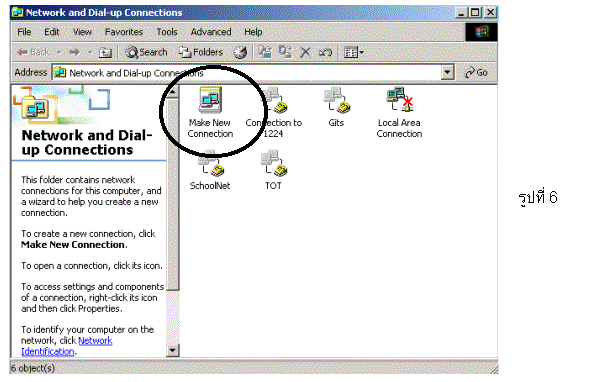Image resolution: width=608 pixels, height=382 pixels.
Task: Click the Back toolbar button
Action: (33, 52)
